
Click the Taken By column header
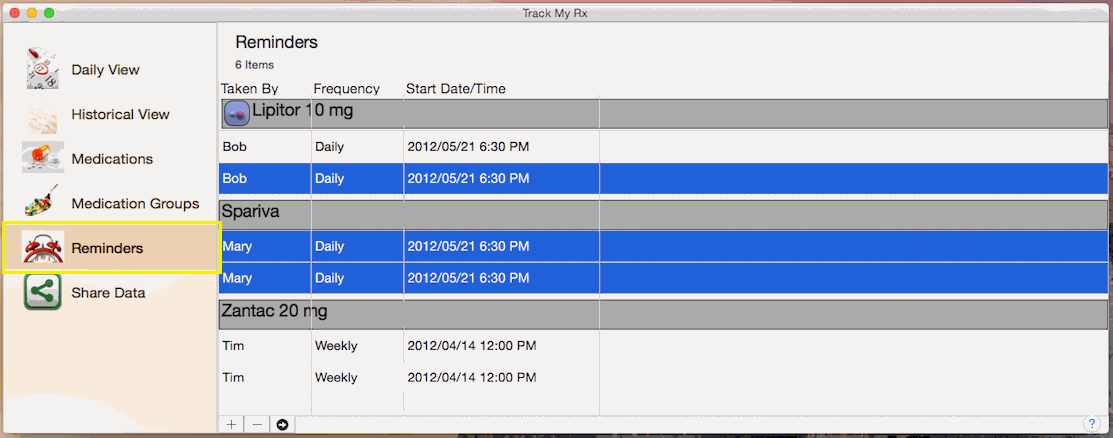(249, 89)
